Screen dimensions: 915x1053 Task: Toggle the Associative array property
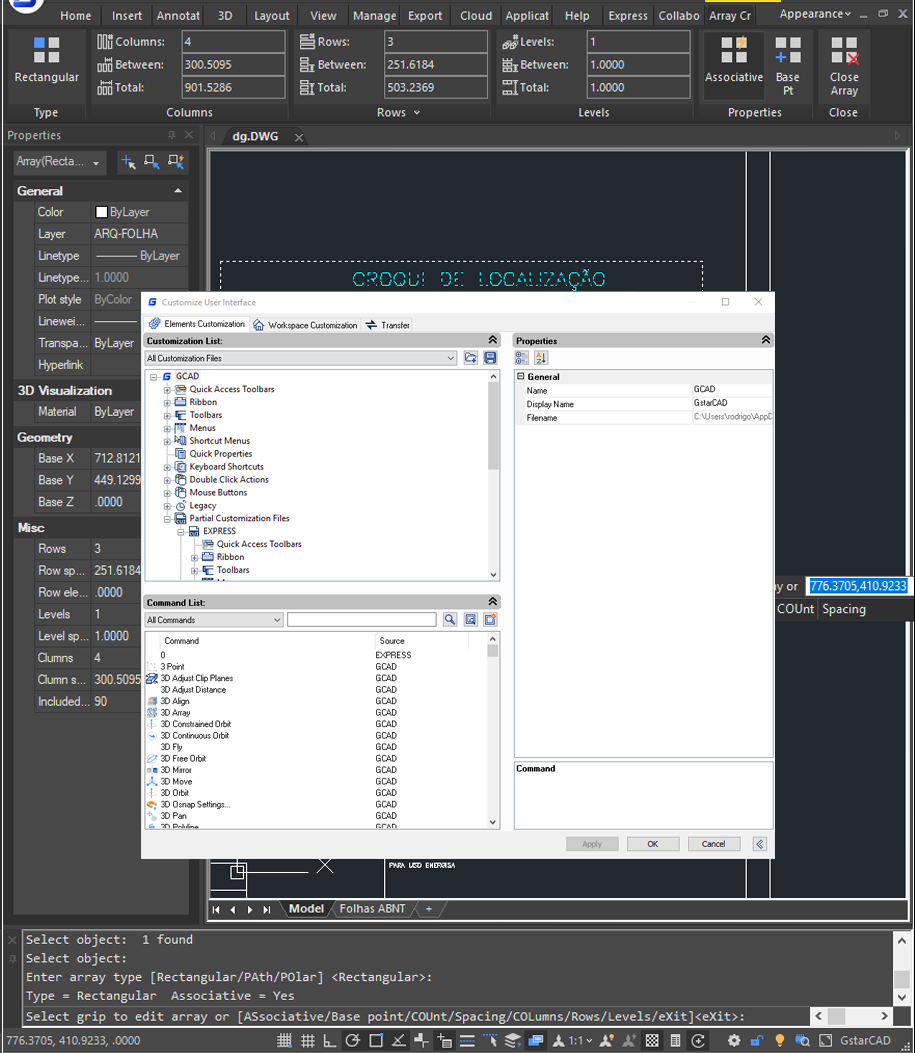(x=734, y=51)
